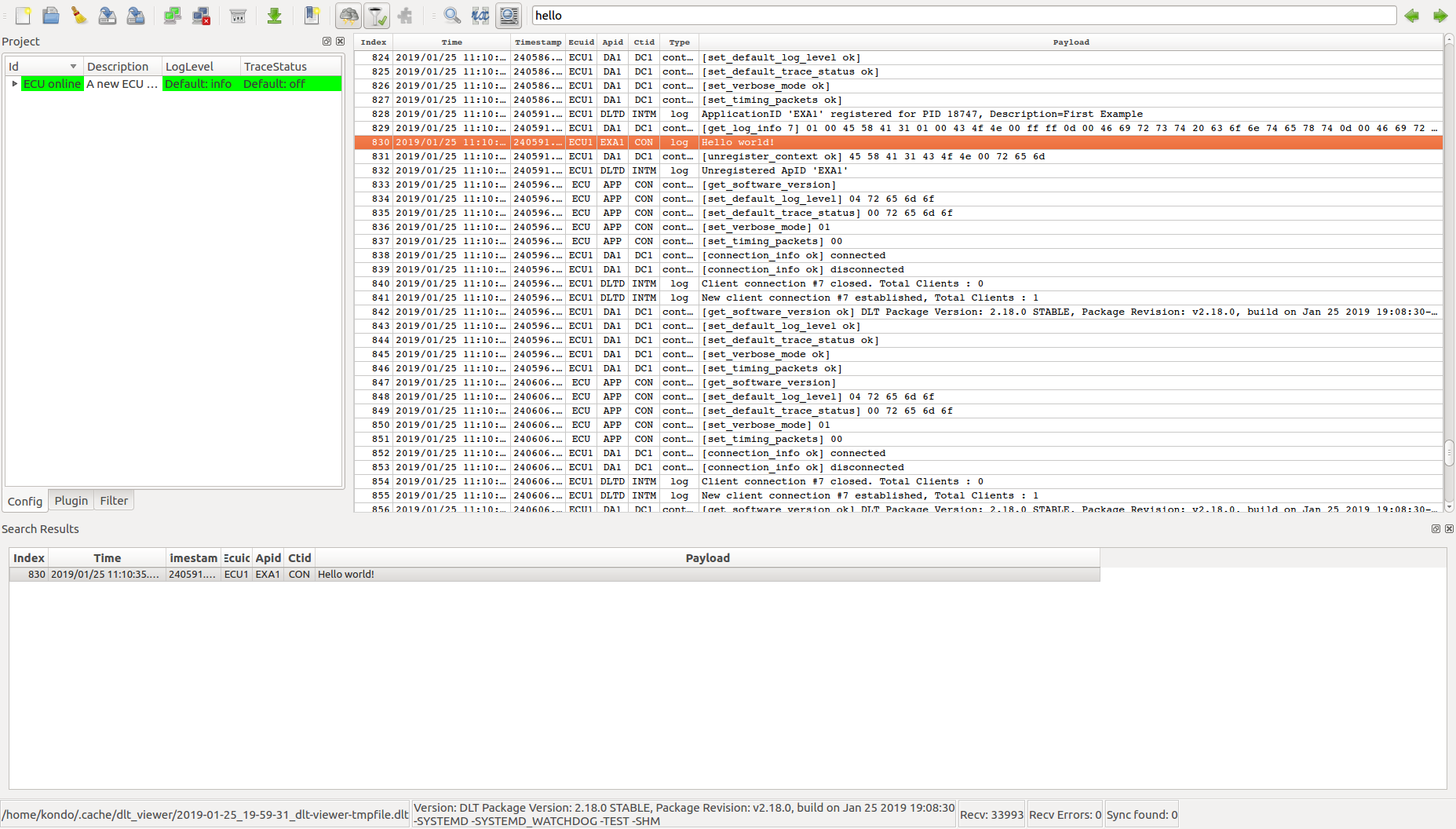Click in the search field containing hello
Image resolution: width=1456 pixels, height=829 pixels.
pyautogui.click(x=964, y=16)
